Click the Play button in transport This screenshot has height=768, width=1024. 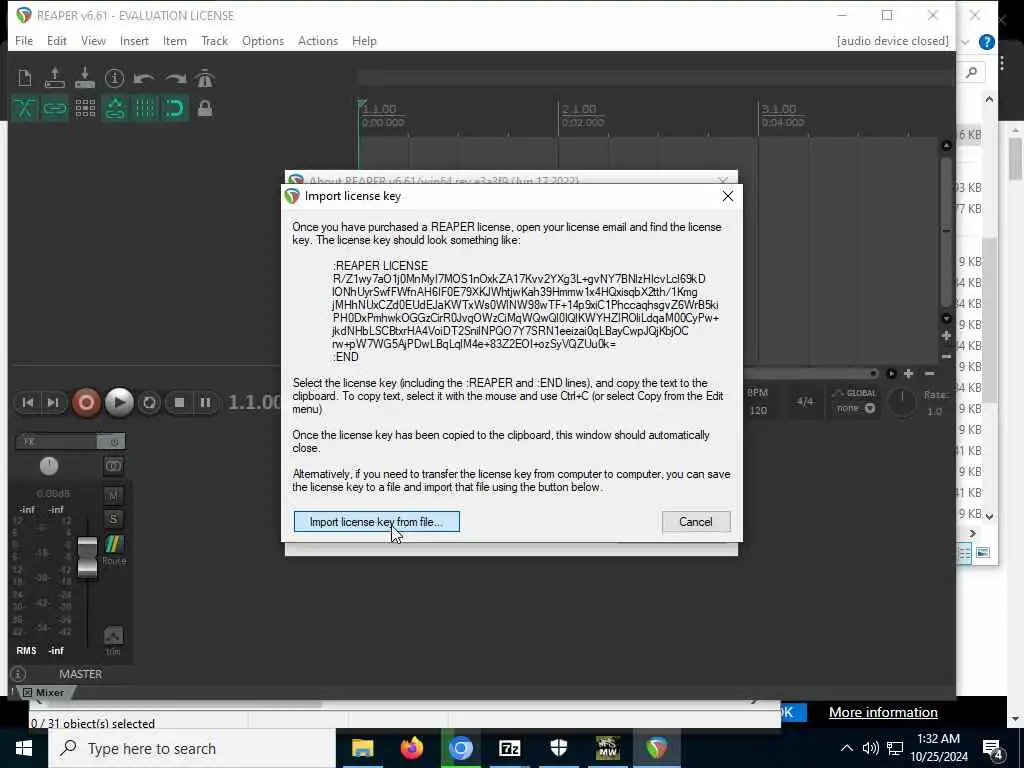pyautogui.click(x=119, y=402)
